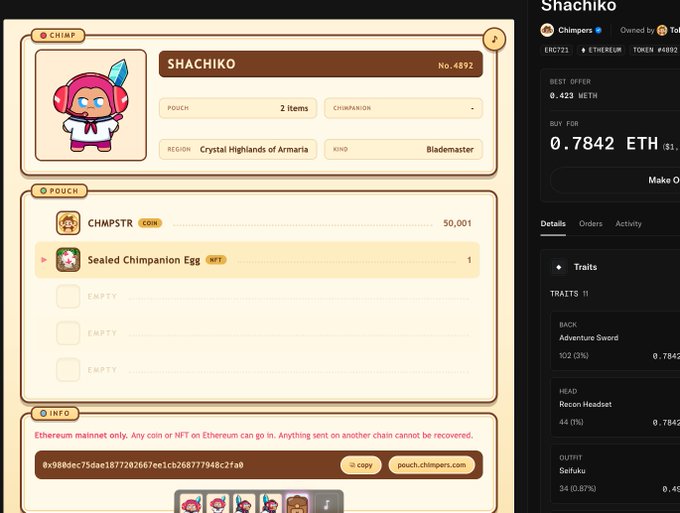680x513 pixels.
Task: Click the ERC721 tag
Action: (556, 50)
